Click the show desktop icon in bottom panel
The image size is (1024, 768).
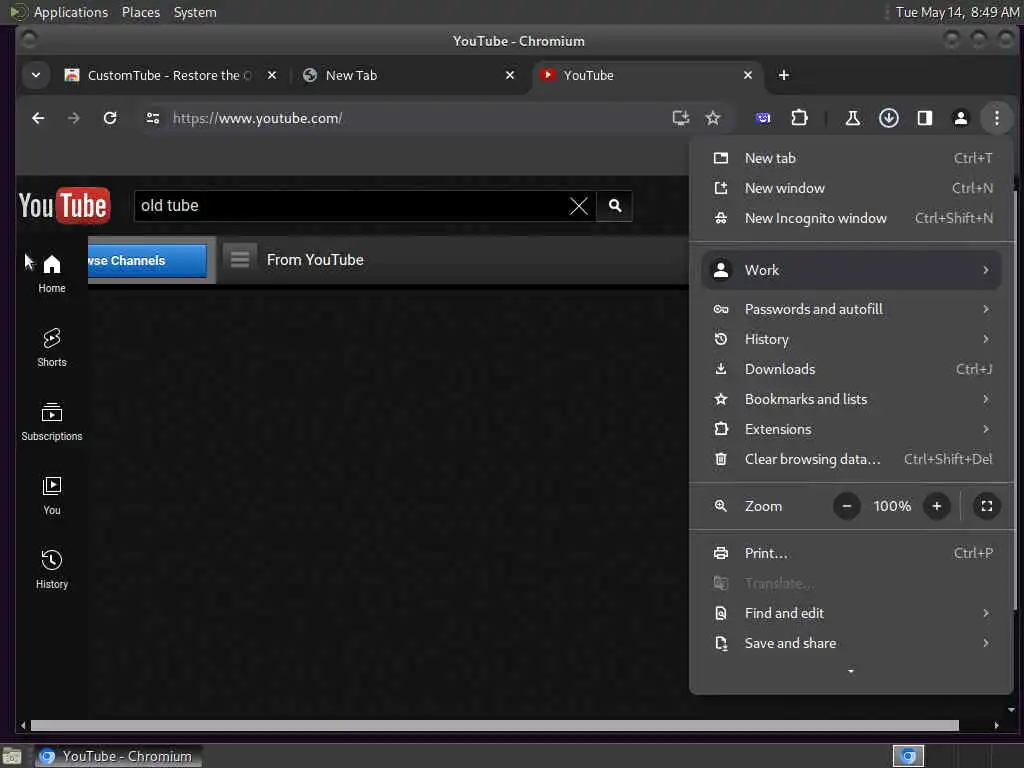12,757
